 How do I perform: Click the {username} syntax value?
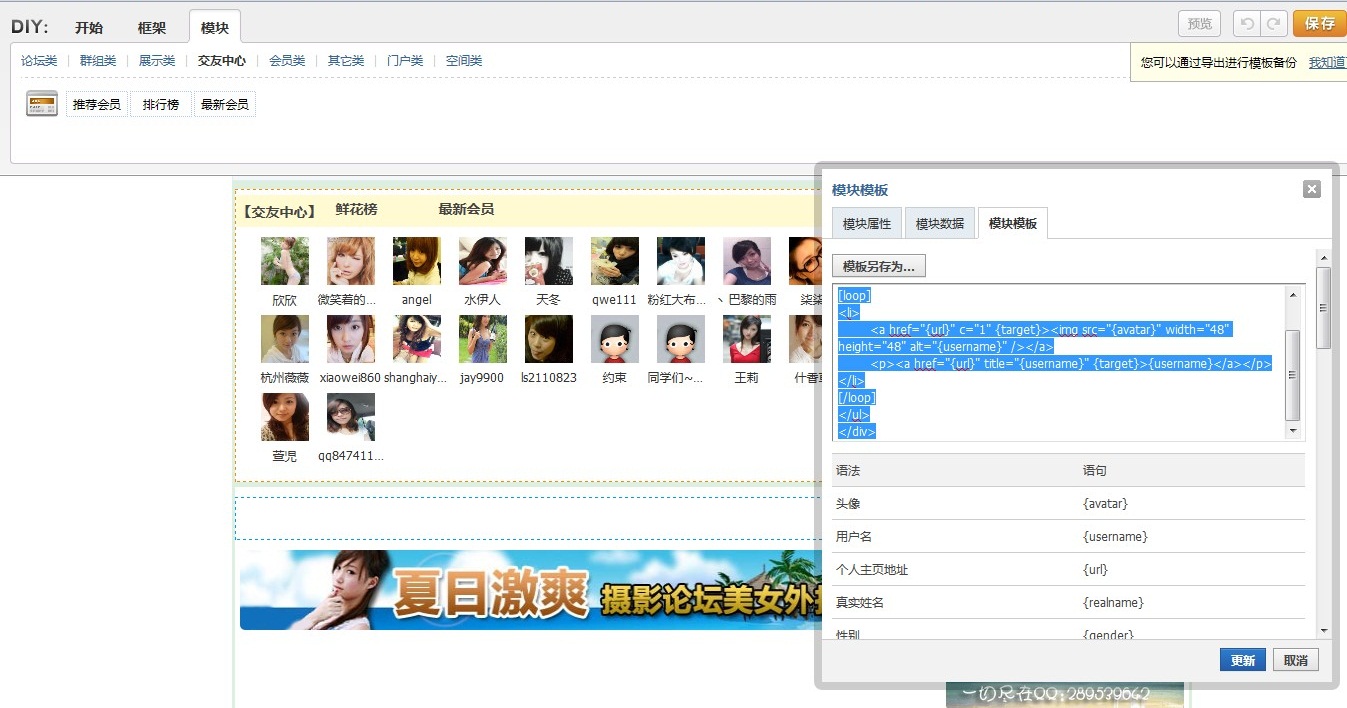1115,537
